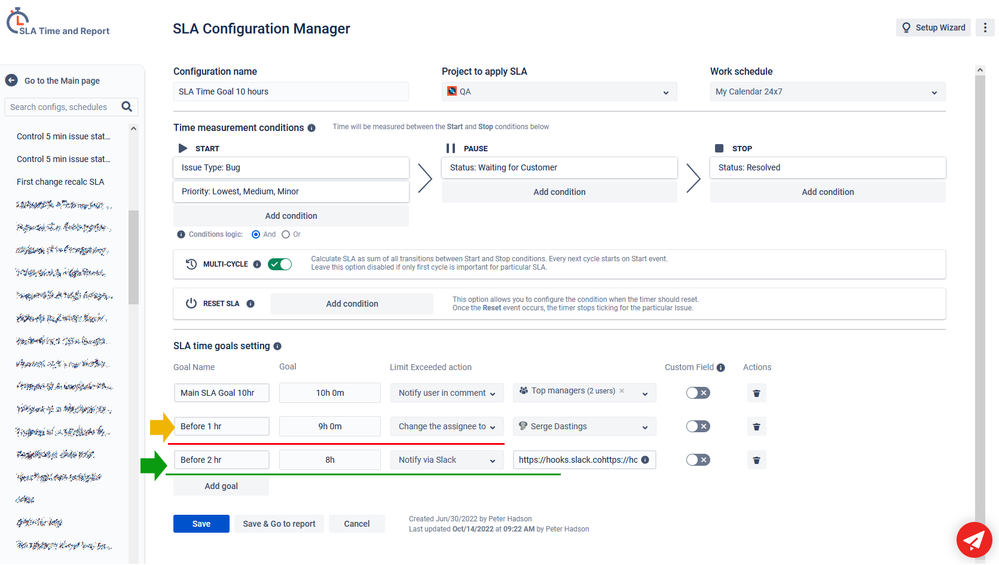Open Serge Dastings assignee dropdown

coord(584,427)
